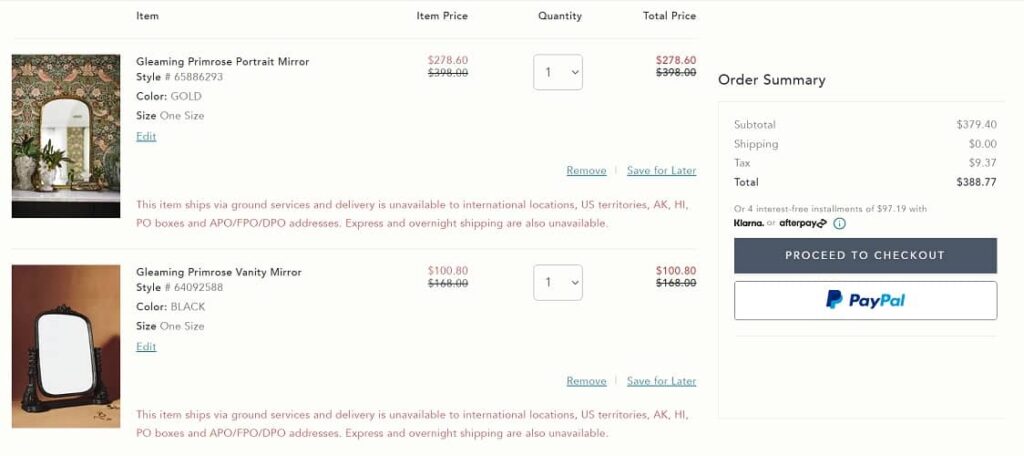The width and height of the screenshot is (1024, 456).
Task: Save the Portrait Mirror for later
Action: point(661,171)
